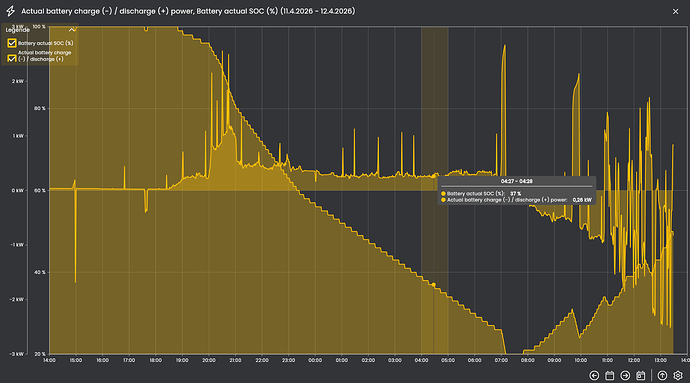Click the 07:00 x-axis label
Screen dimensions: 690x383
(x=501, y=360)
